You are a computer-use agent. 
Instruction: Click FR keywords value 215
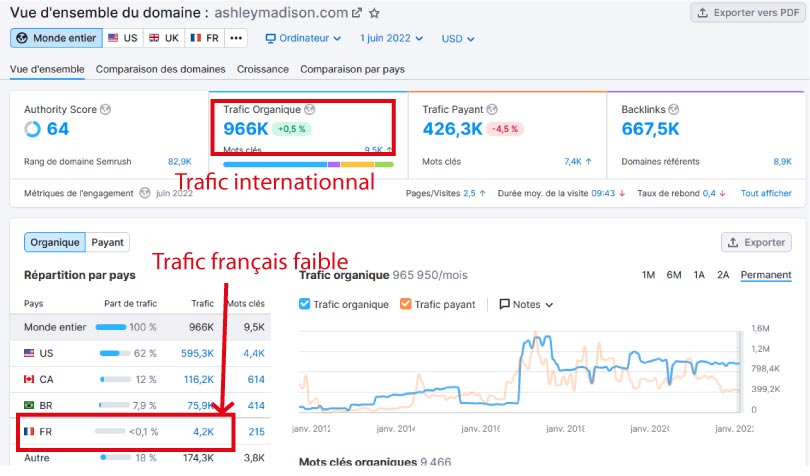click(x=256, y=432)
